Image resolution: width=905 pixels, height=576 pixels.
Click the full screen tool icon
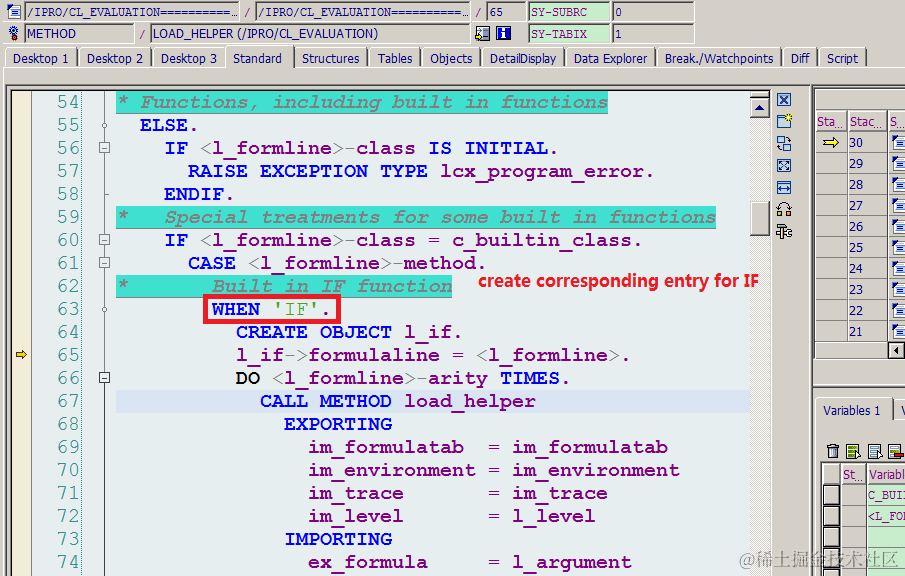point(784,166)
